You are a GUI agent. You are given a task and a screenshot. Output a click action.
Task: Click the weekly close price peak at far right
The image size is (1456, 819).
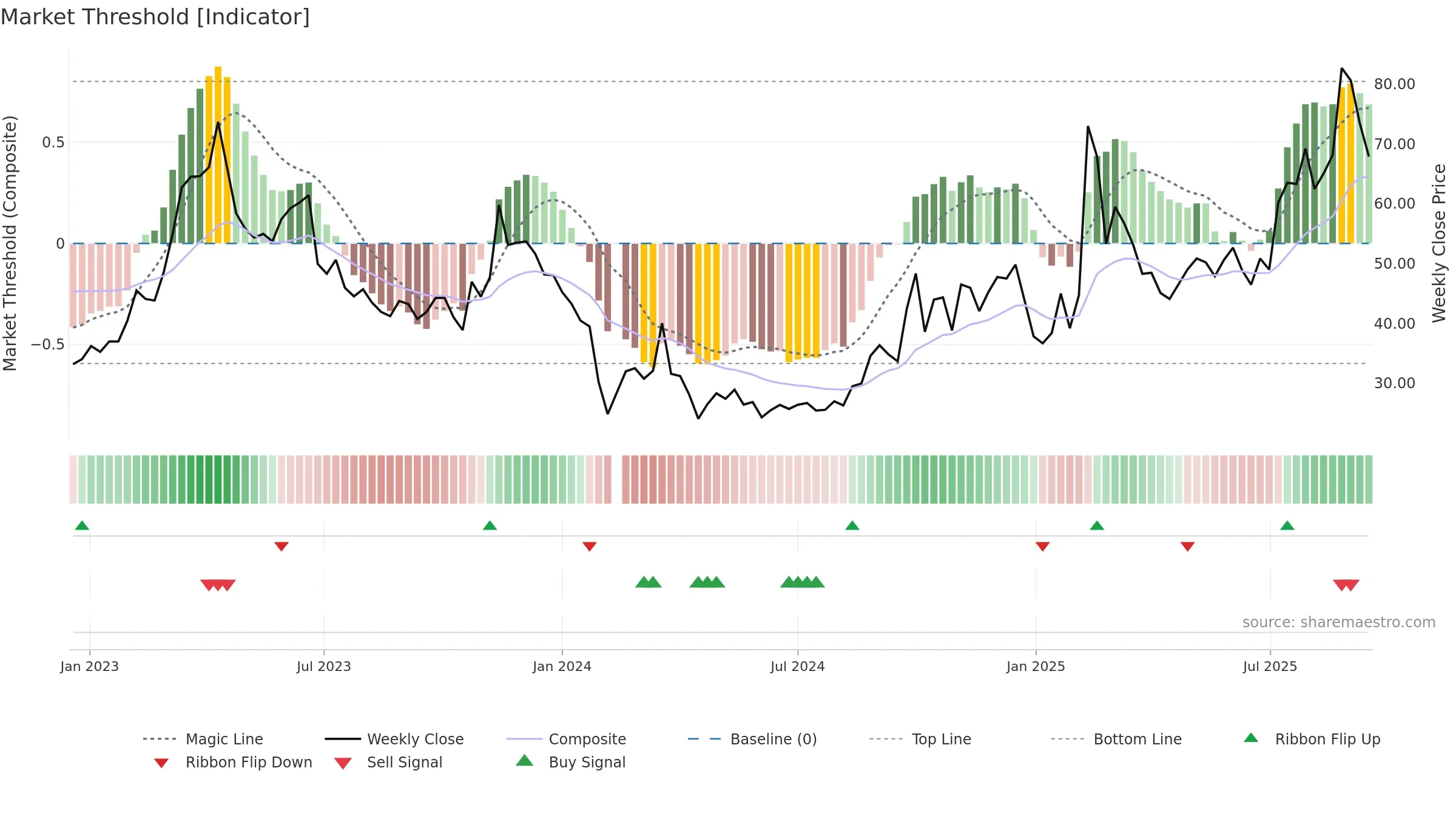(x=1342, y=69)
